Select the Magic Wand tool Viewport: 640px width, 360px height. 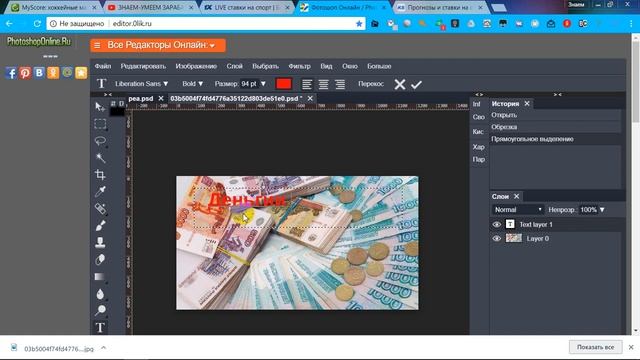[x=100, y=158]
